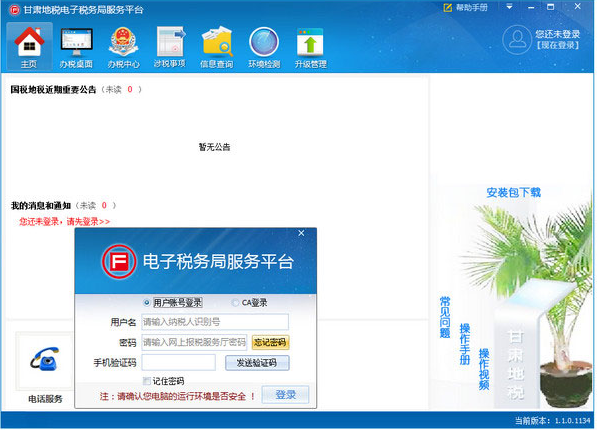Click the red F logo in login dialog
The height and width of the screenshot is (430, 597).
tap(119, 262)
